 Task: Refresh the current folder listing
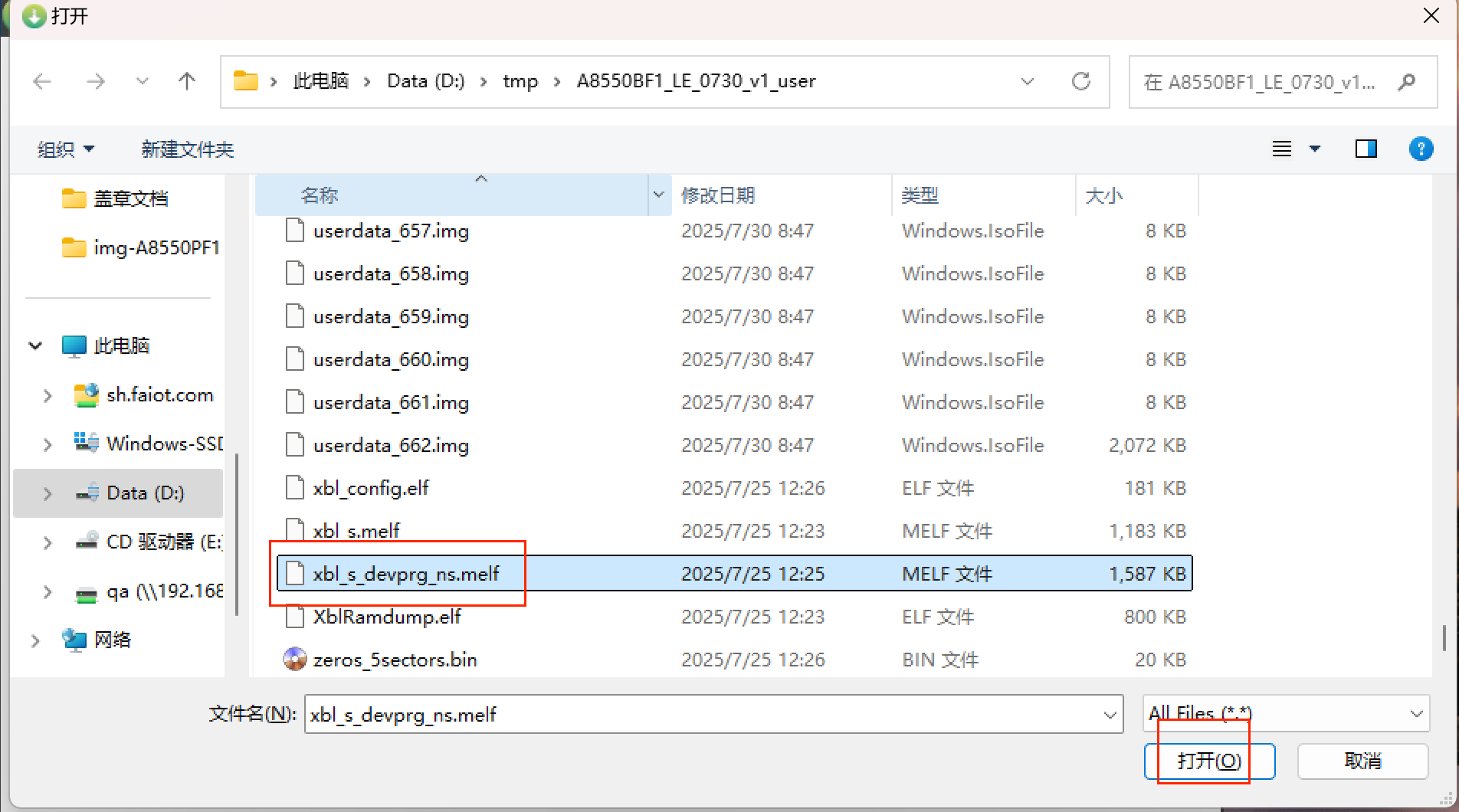[x=1080, y=81]
